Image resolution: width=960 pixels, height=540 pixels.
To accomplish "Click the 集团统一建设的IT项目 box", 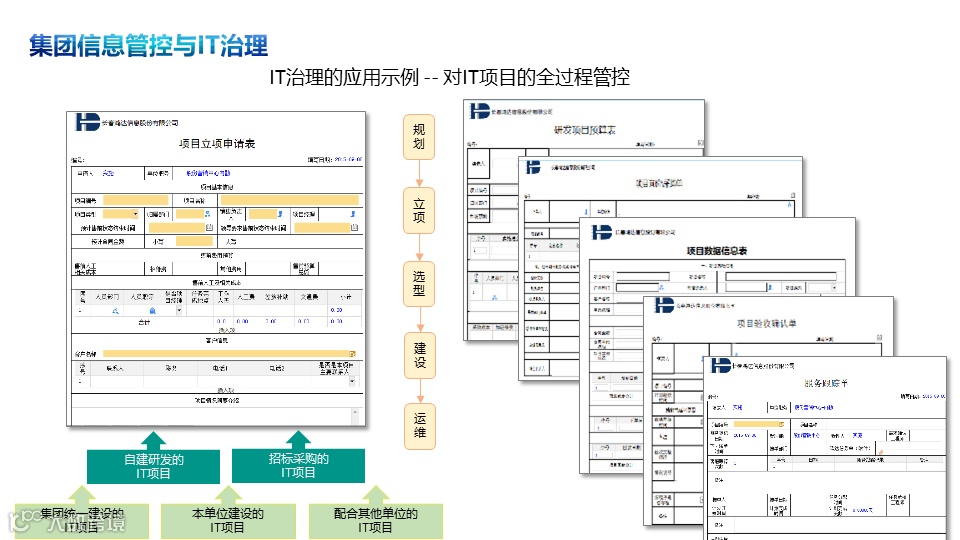I will click(x=81, y=521).
